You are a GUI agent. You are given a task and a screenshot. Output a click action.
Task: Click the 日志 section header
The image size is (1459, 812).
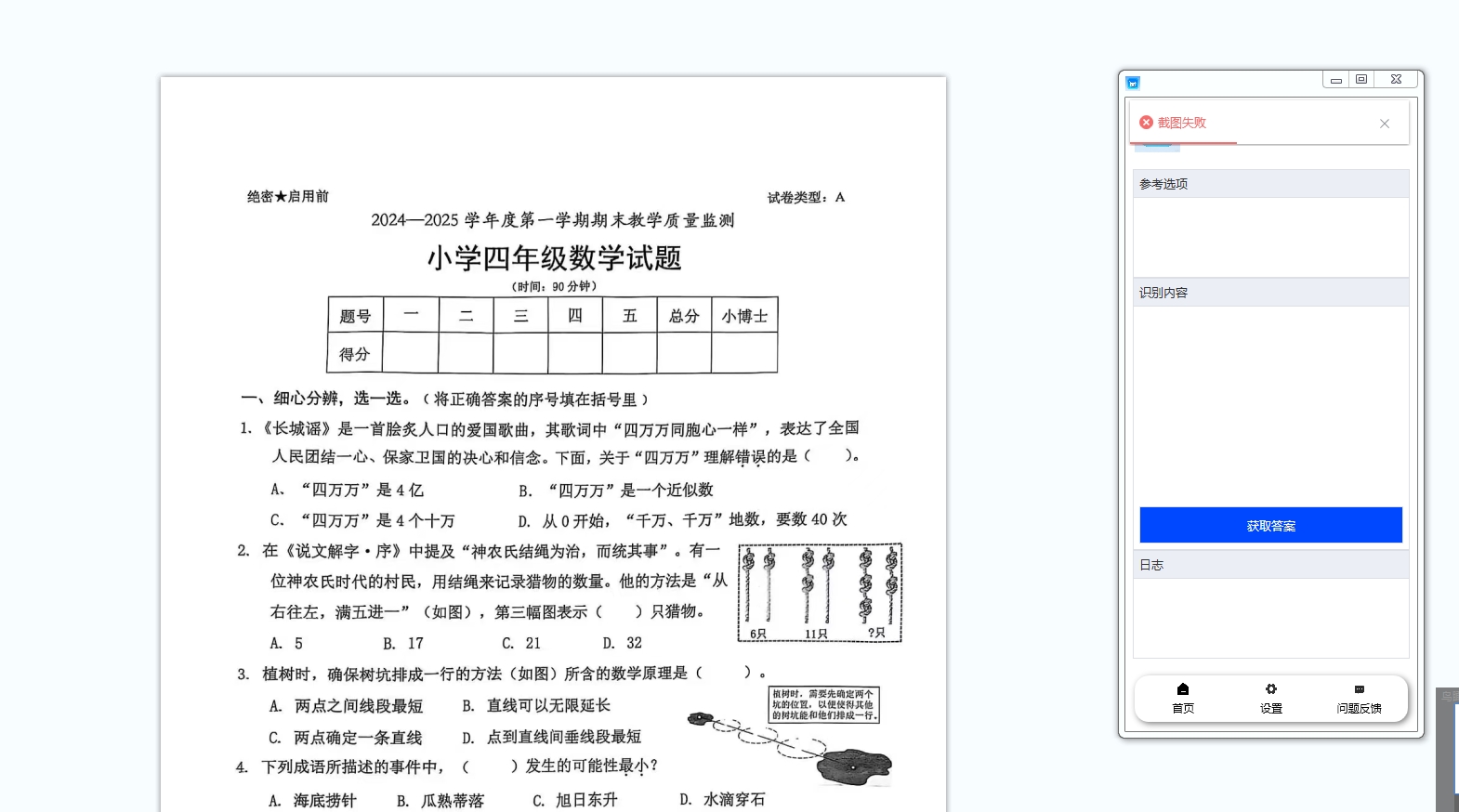point(1270,565)
